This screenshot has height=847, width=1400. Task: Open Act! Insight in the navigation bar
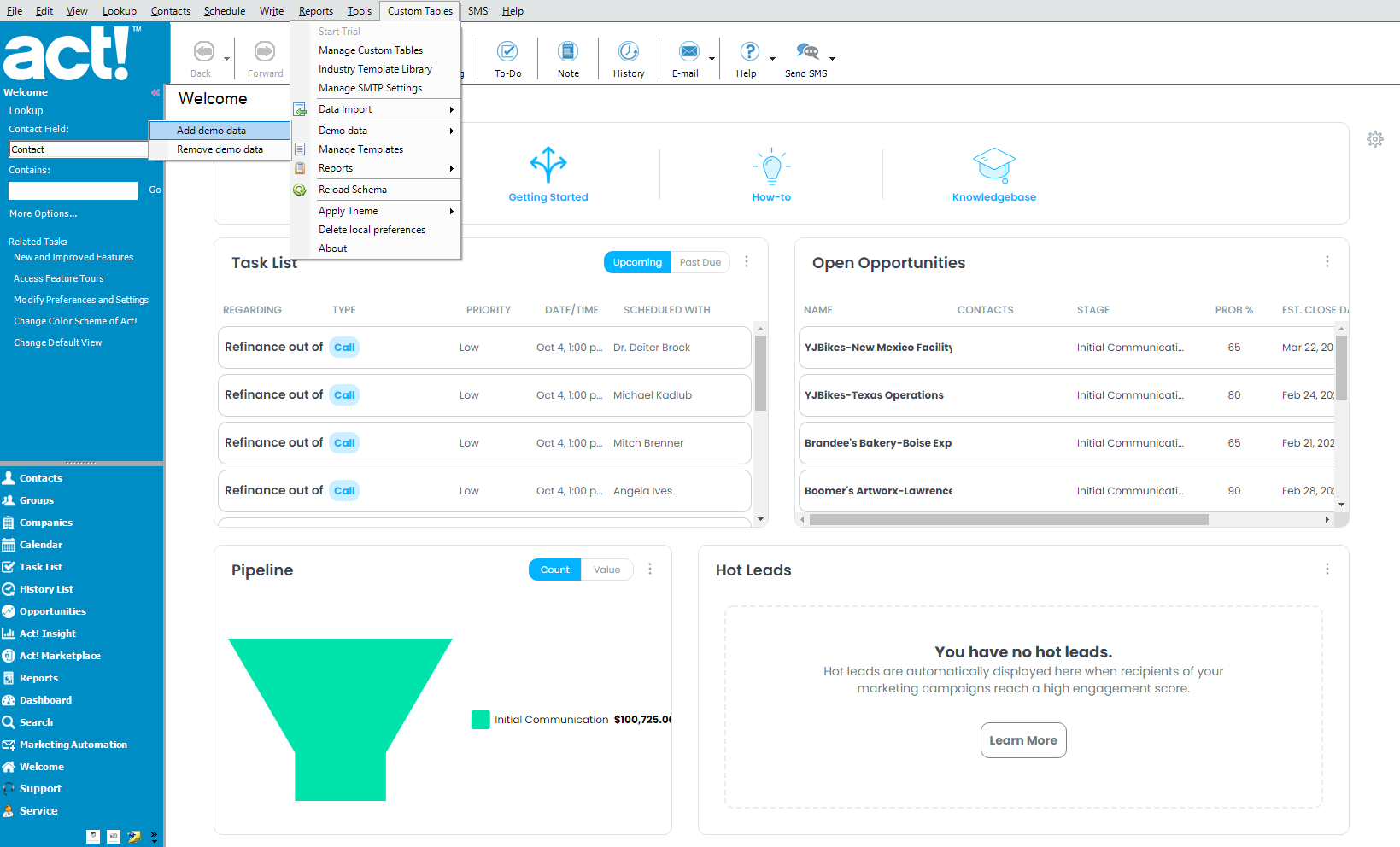[47, 634]
